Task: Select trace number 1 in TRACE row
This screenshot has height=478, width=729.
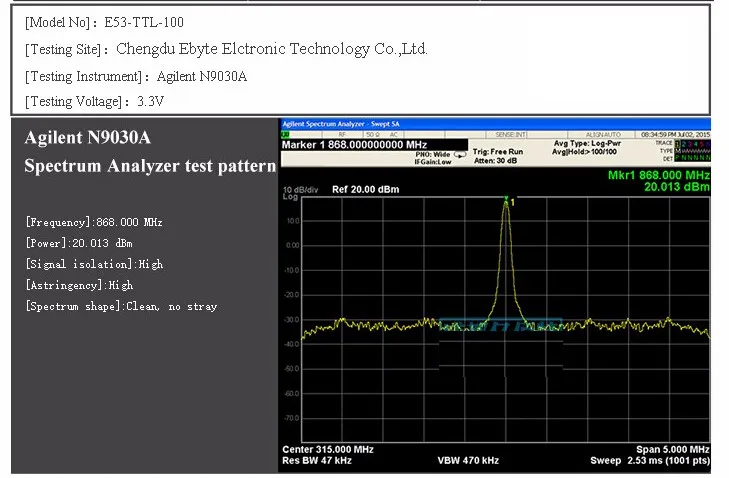Action: pos(677,144)
